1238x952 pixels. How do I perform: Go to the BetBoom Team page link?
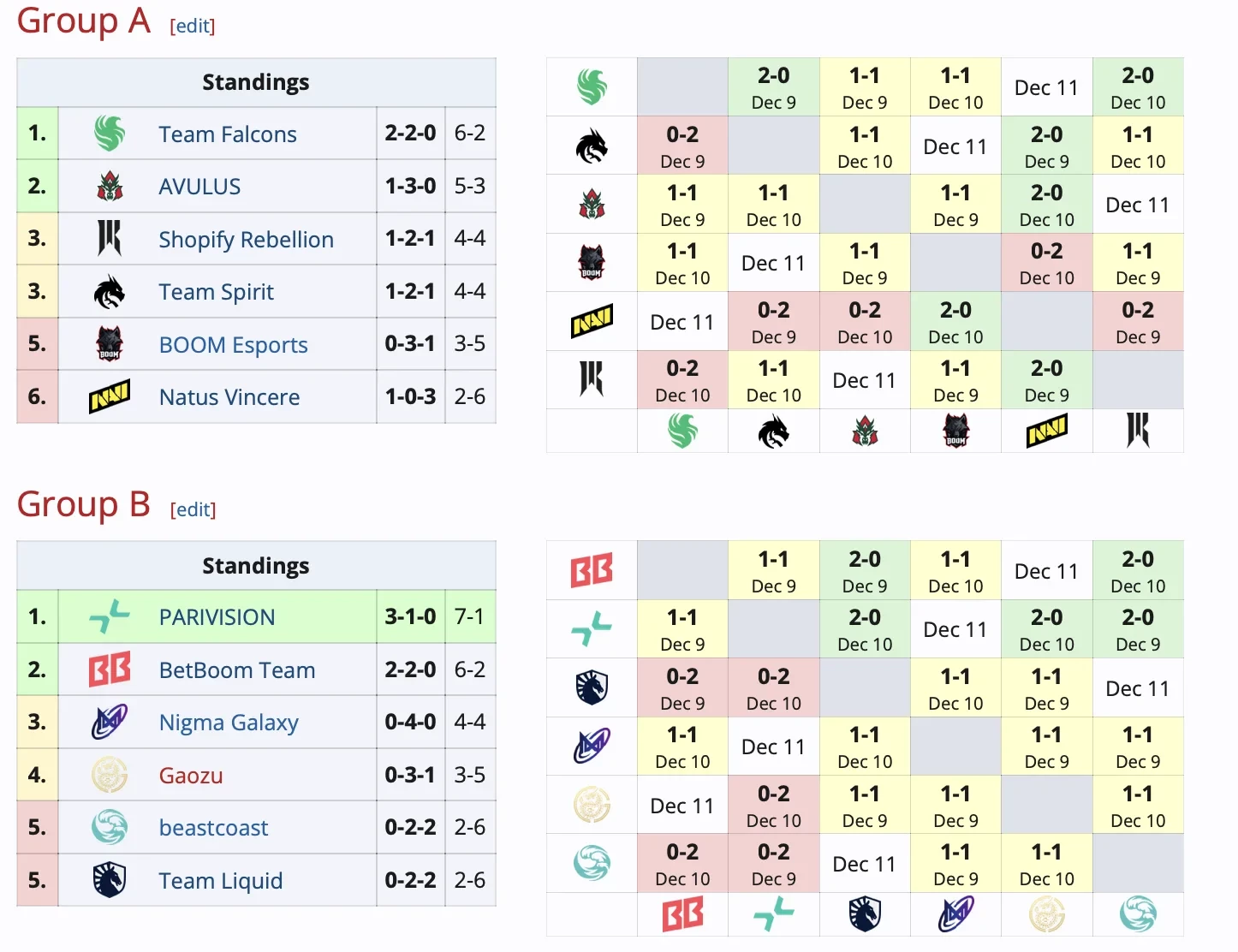237,670
